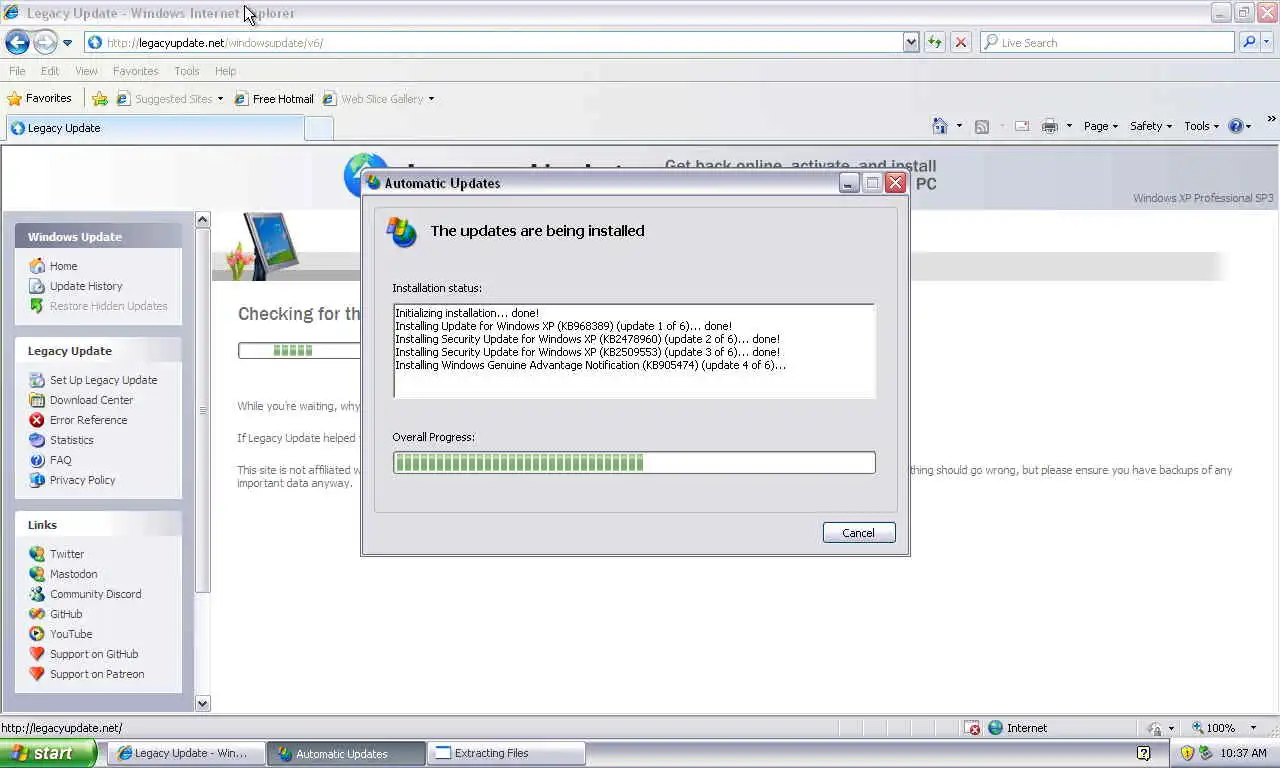The image size is (1280, 768).
Task: Click the Mastodon link icon
Action: [x=37, y=574]
